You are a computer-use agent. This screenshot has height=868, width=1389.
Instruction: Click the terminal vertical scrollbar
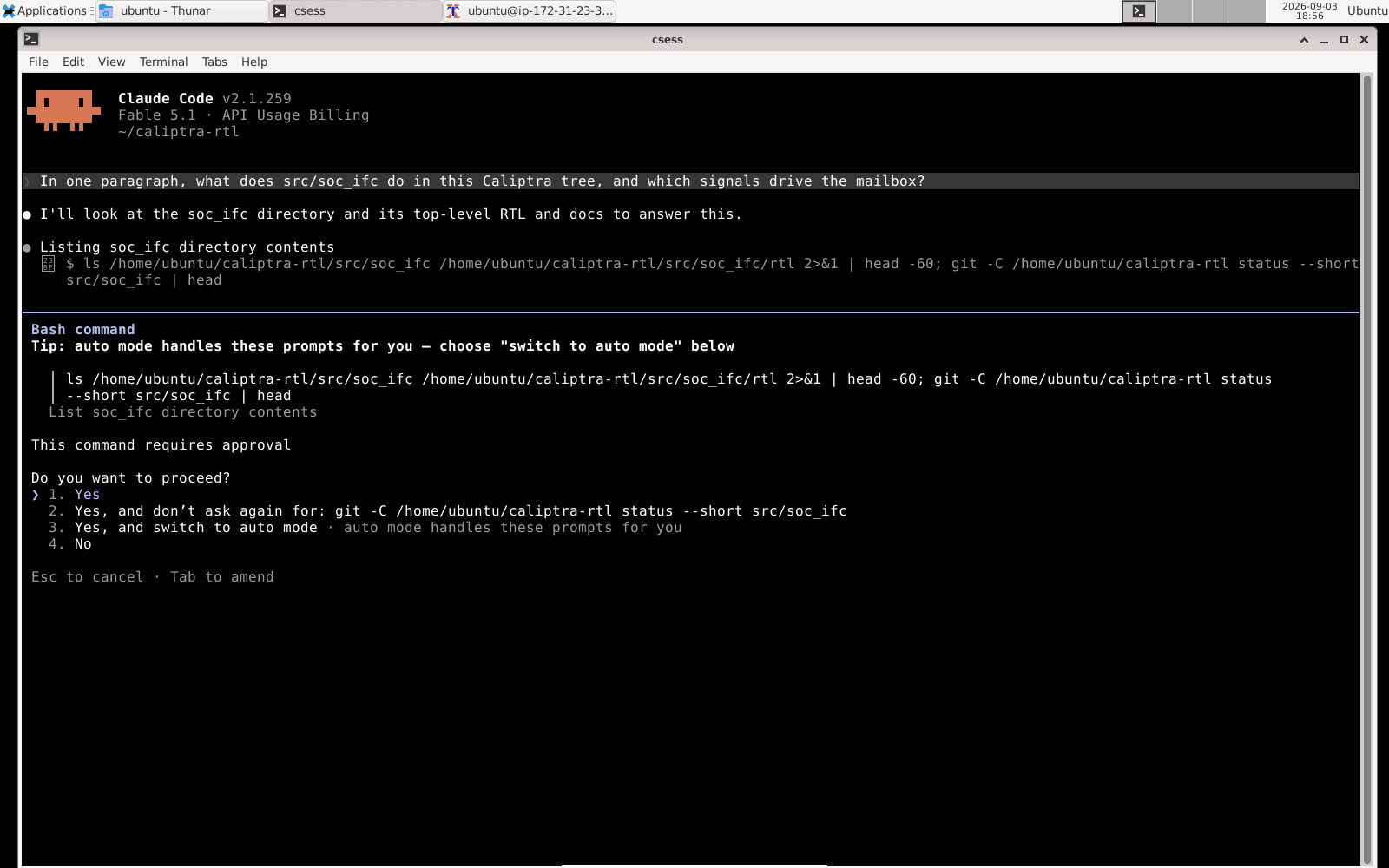pyautogui.click(x=1367, y=469)
